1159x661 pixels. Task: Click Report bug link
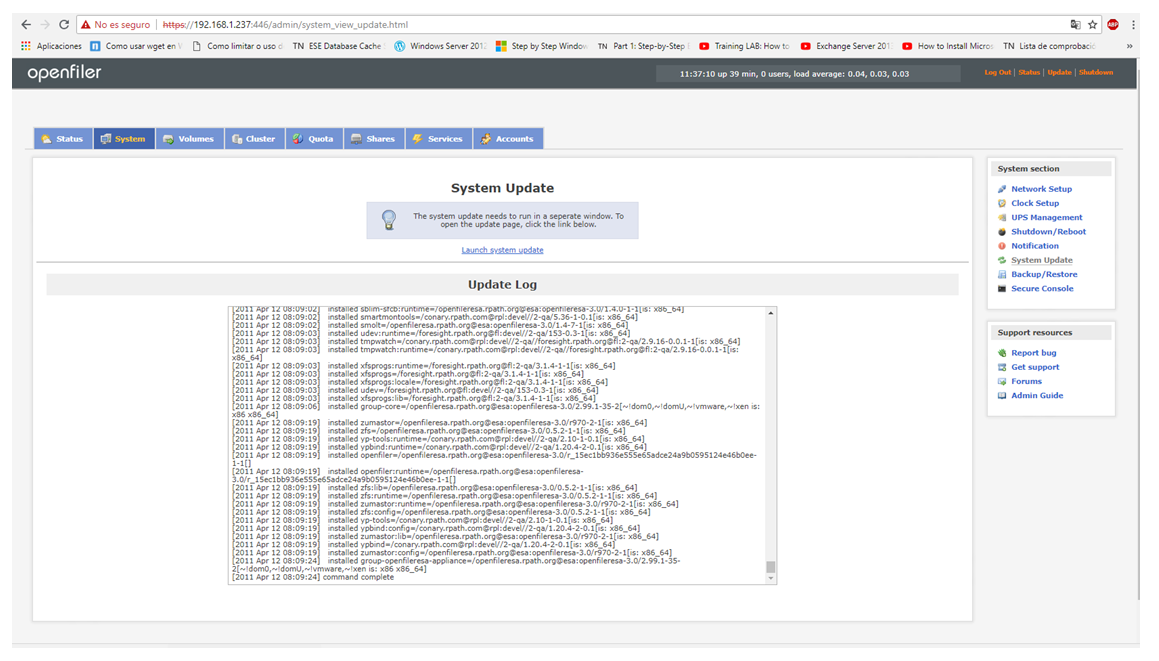[1033, 353]
